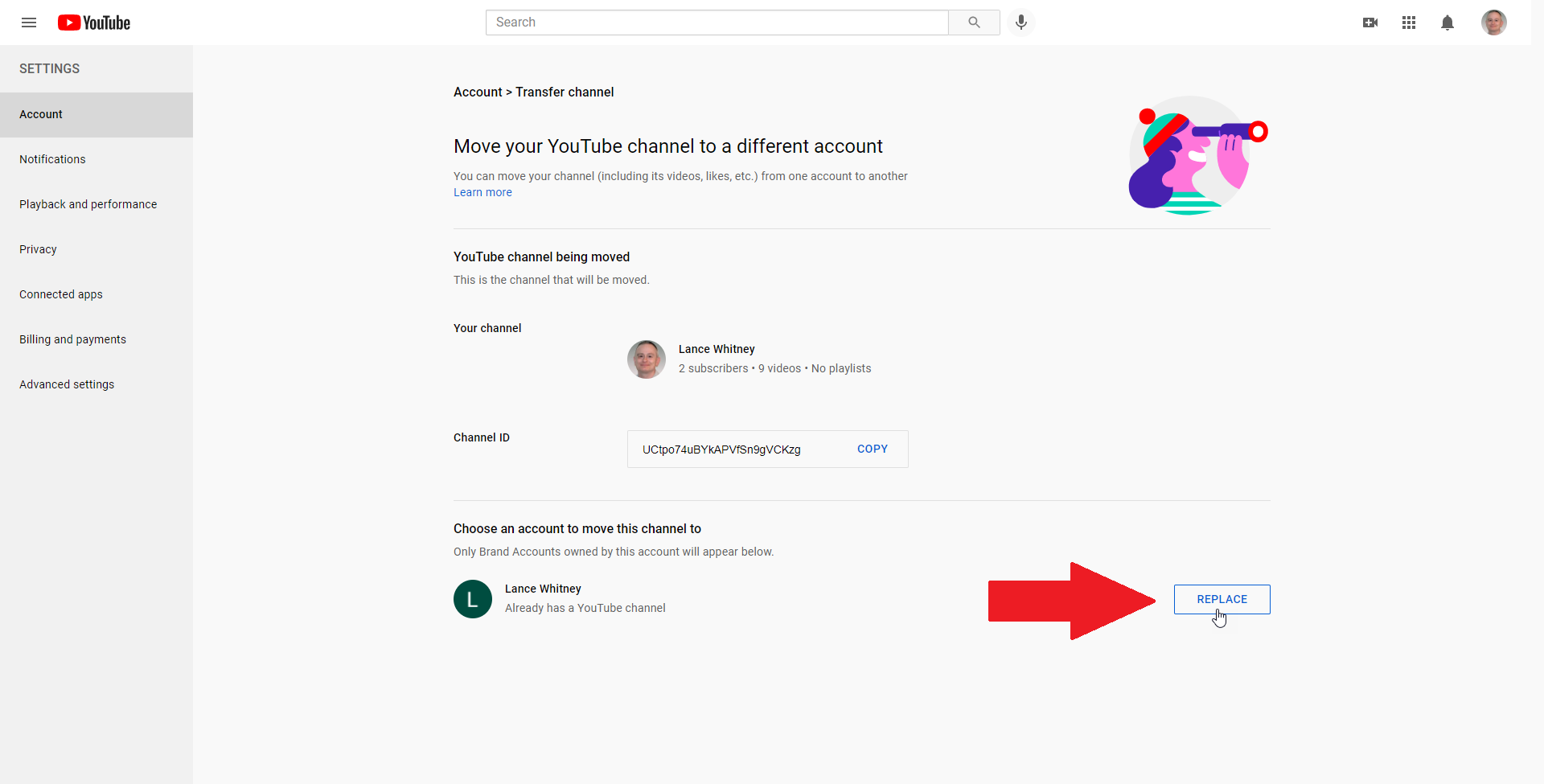The width and height of the screenshot is (1544, 784).
Task: Click 'Already has a YouTube channel' text
Action: coord(585,608)
